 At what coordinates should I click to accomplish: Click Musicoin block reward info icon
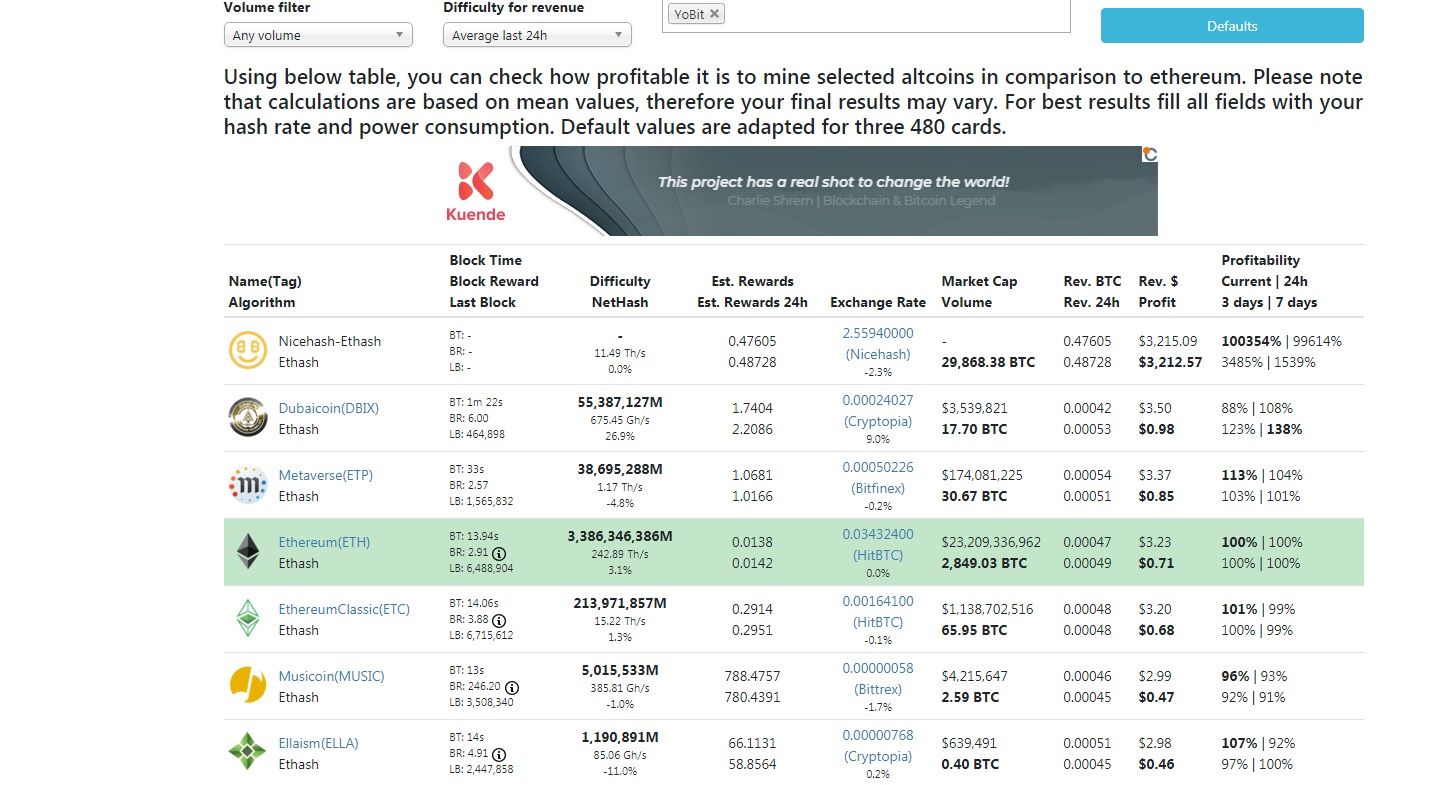pyautogui.click(x=512, y=687)
